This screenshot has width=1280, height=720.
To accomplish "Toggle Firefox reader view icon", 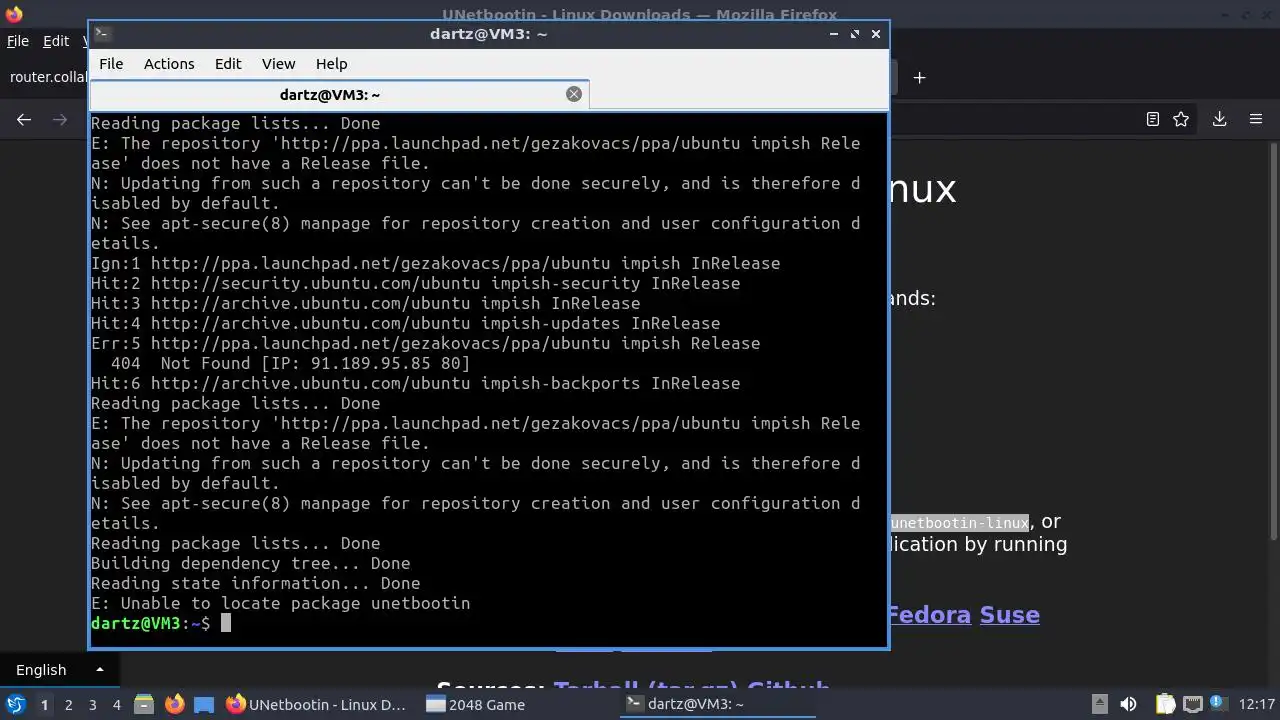I will click(x=1152, y=119).
